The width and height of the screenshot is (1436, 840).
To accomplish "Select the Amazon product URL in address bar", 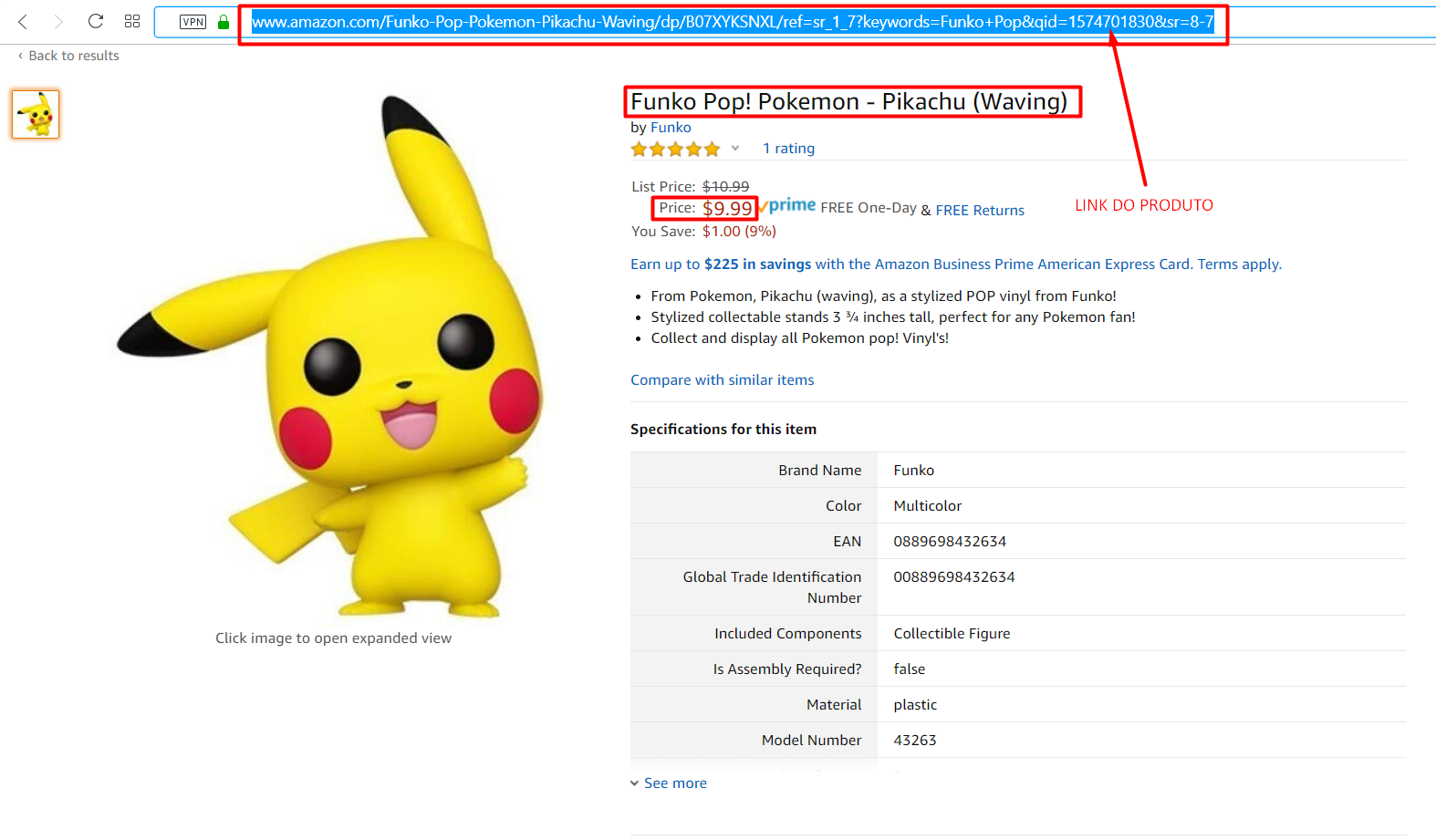I will [x=733, y=22].
